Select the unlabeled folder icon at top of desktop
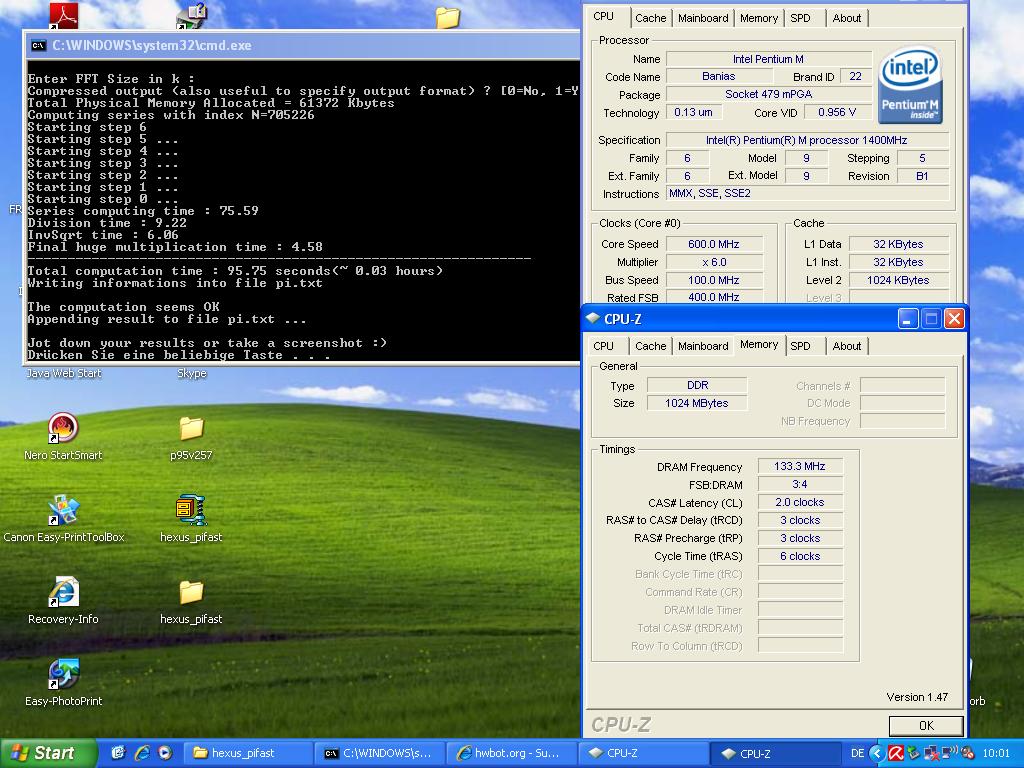Image resolution: width=1024 pixels, height=768 pixels. 448,18
